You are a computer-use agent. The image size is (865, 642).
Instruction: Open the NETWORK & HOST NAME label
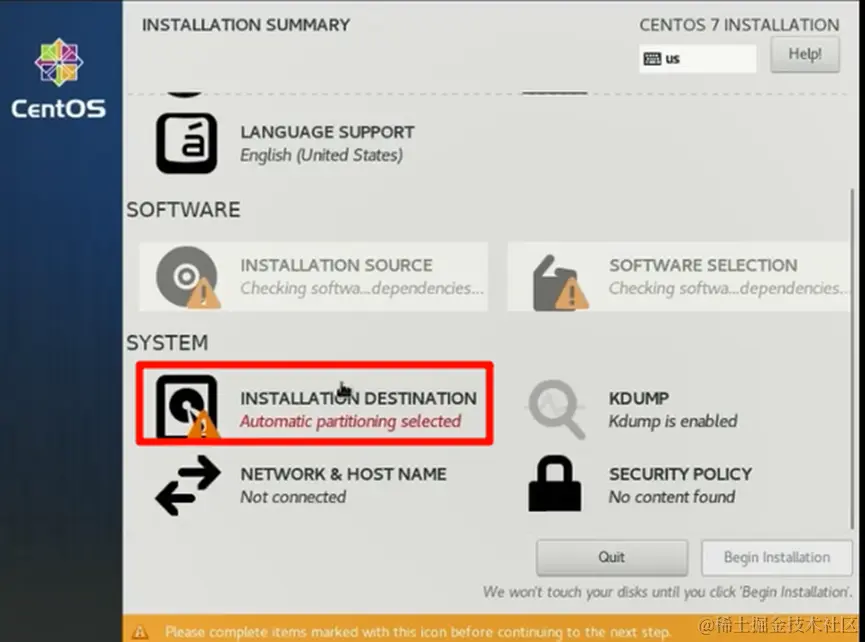pyautogui.click(x=343, y=474)
